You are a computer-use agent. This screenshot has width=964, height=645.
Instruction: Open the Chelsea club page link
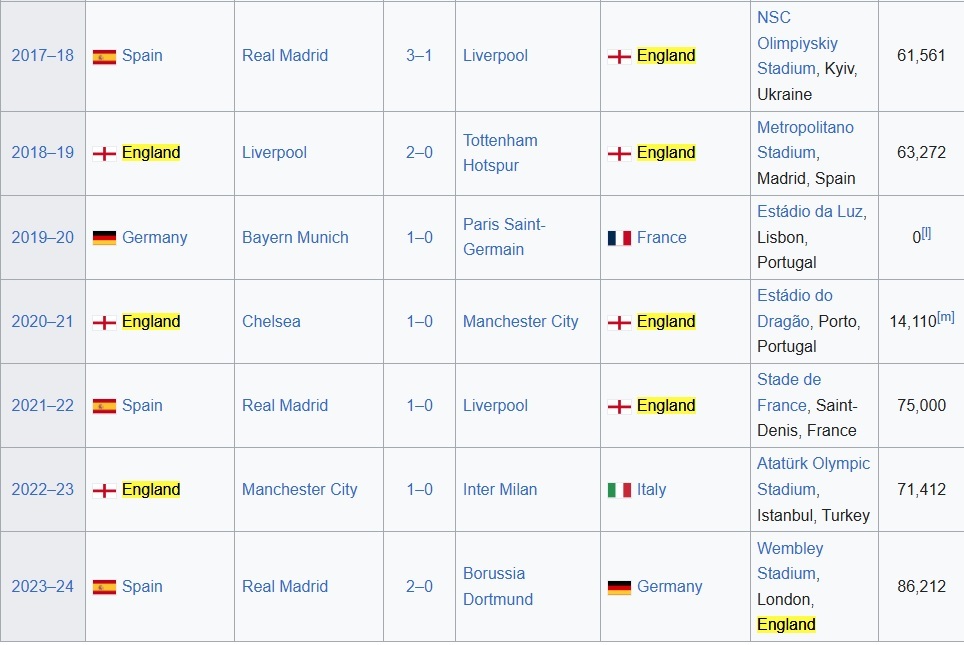[271, 322]
